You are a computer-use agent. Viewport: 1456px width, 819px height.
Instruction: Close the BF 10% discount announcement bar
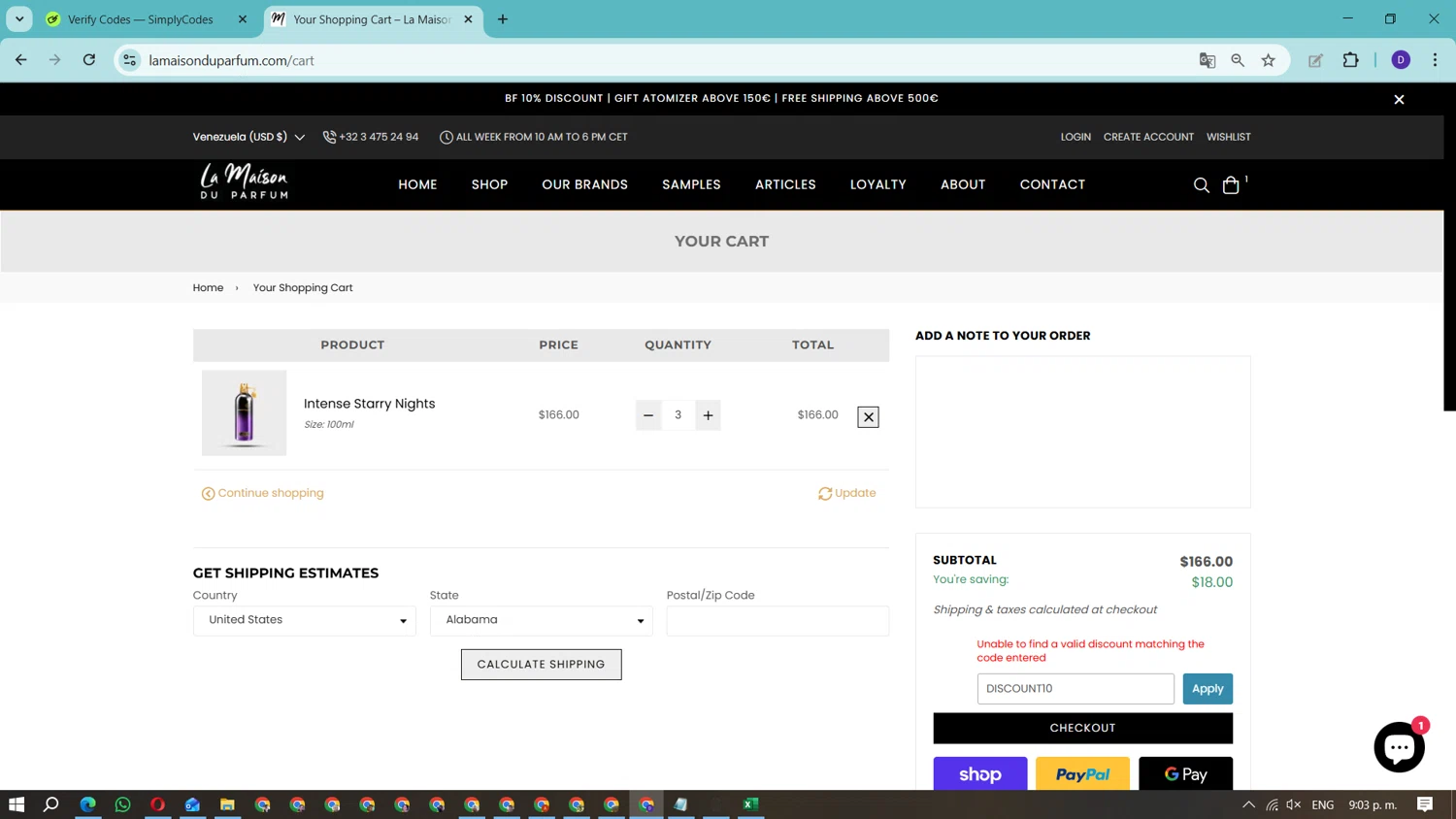pyautogui.click(x=1399, y=99)
